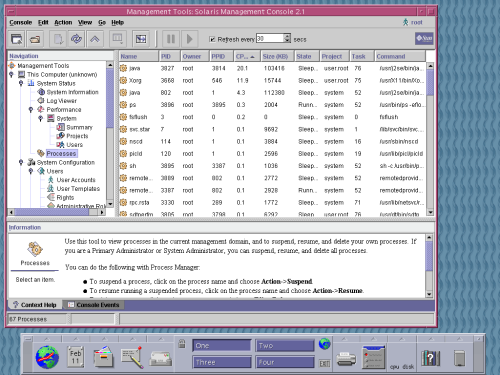
Task: Click the refresh arrows toolbar icon
Action: pyautogui.click(x=76, y=39)
